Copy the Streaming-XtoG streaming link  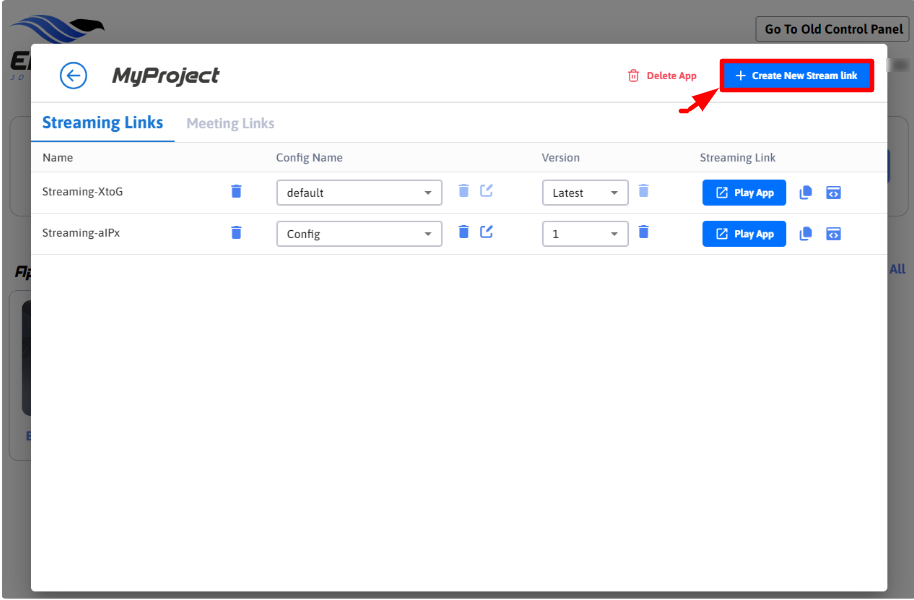pyautogui.click(x=806, y=193)
